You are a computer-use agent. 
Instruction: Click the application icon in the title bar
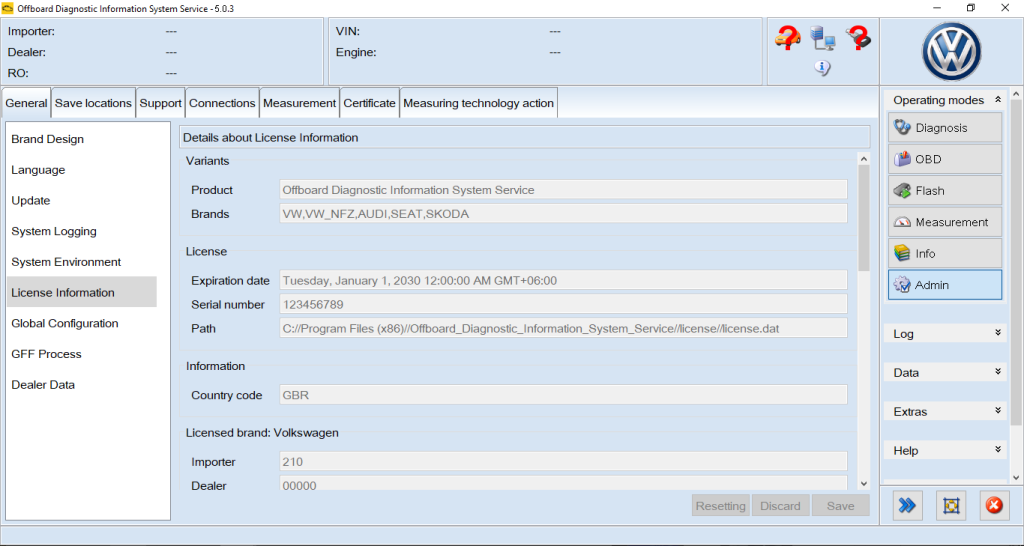(x=8, y=8)
